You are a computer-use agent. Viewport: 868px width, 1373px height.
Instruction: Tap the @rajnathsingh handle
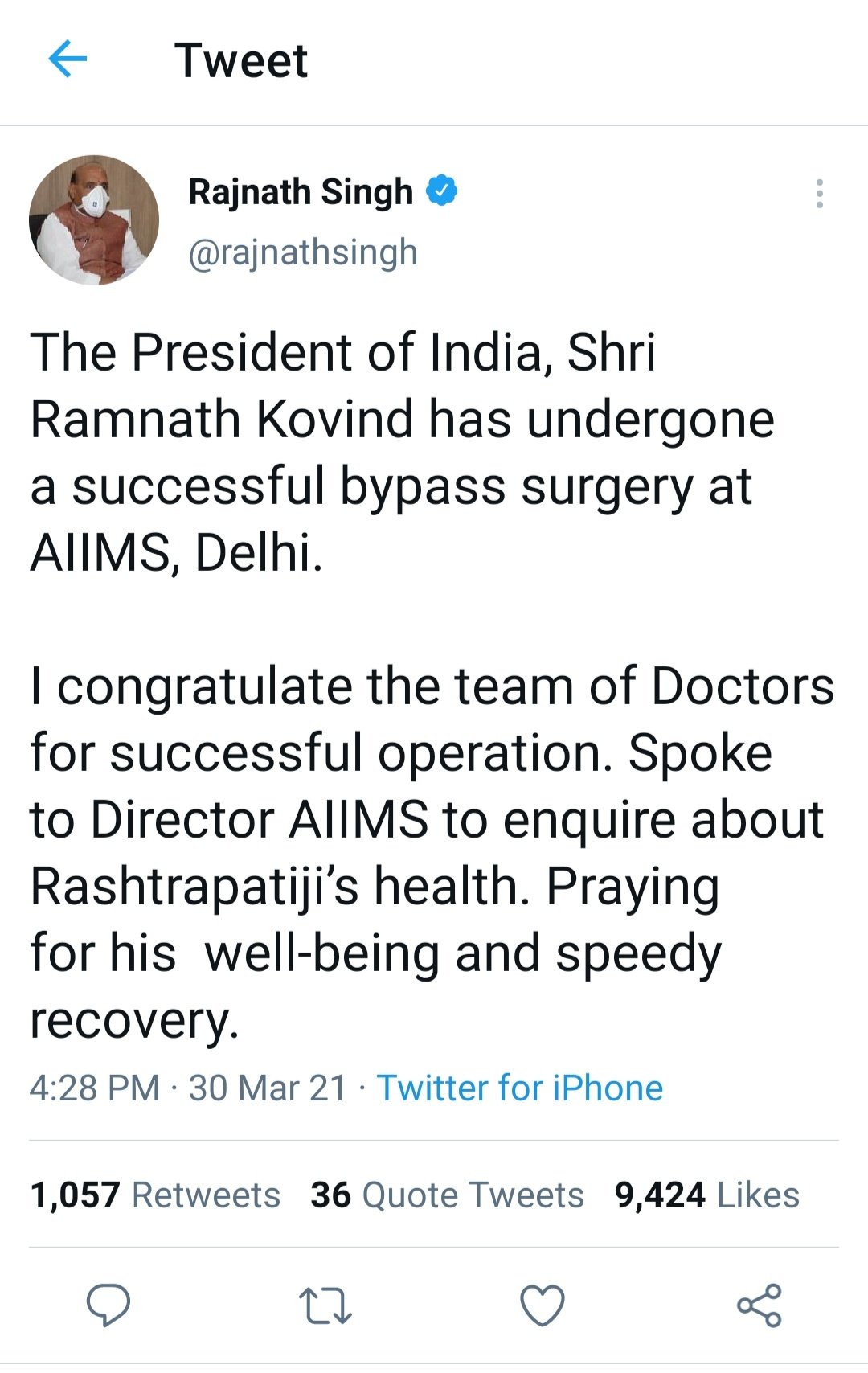click(303, 252)
